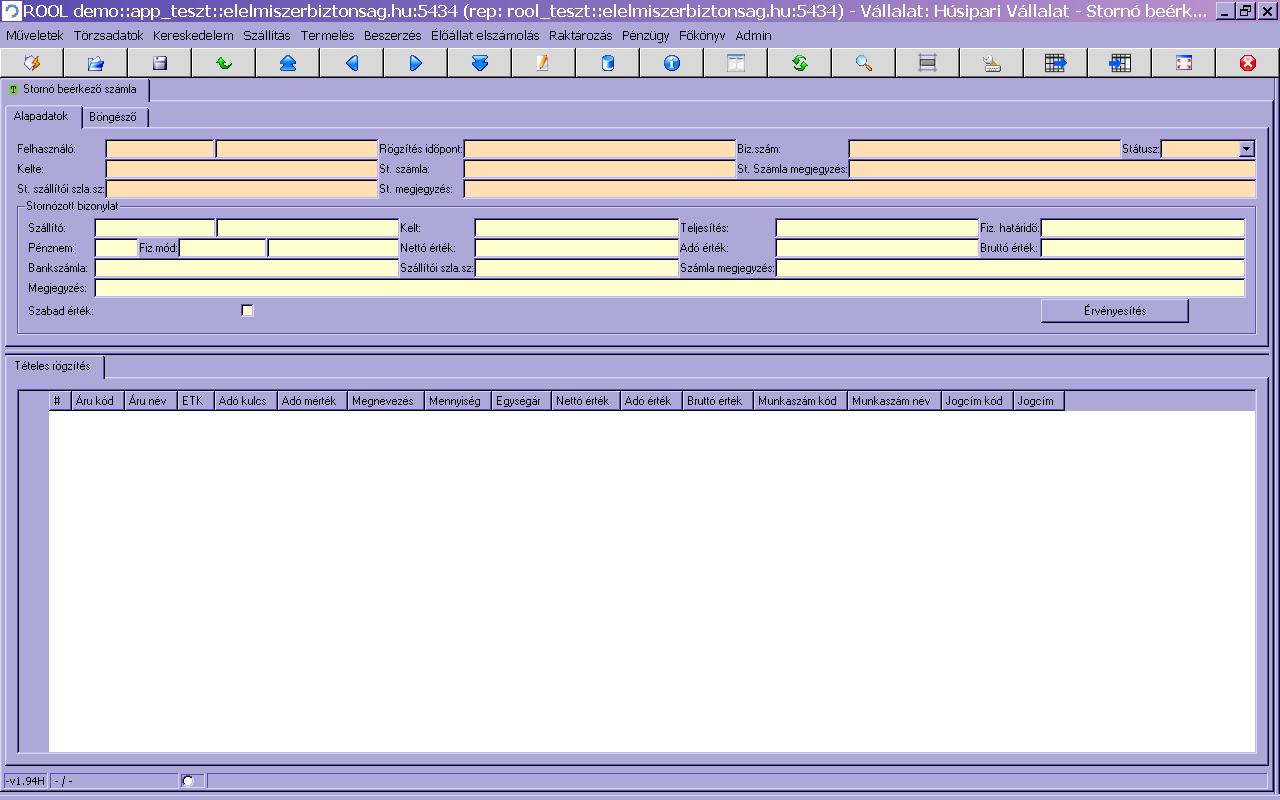Go to previous record with left arrow

pos(352,63)
